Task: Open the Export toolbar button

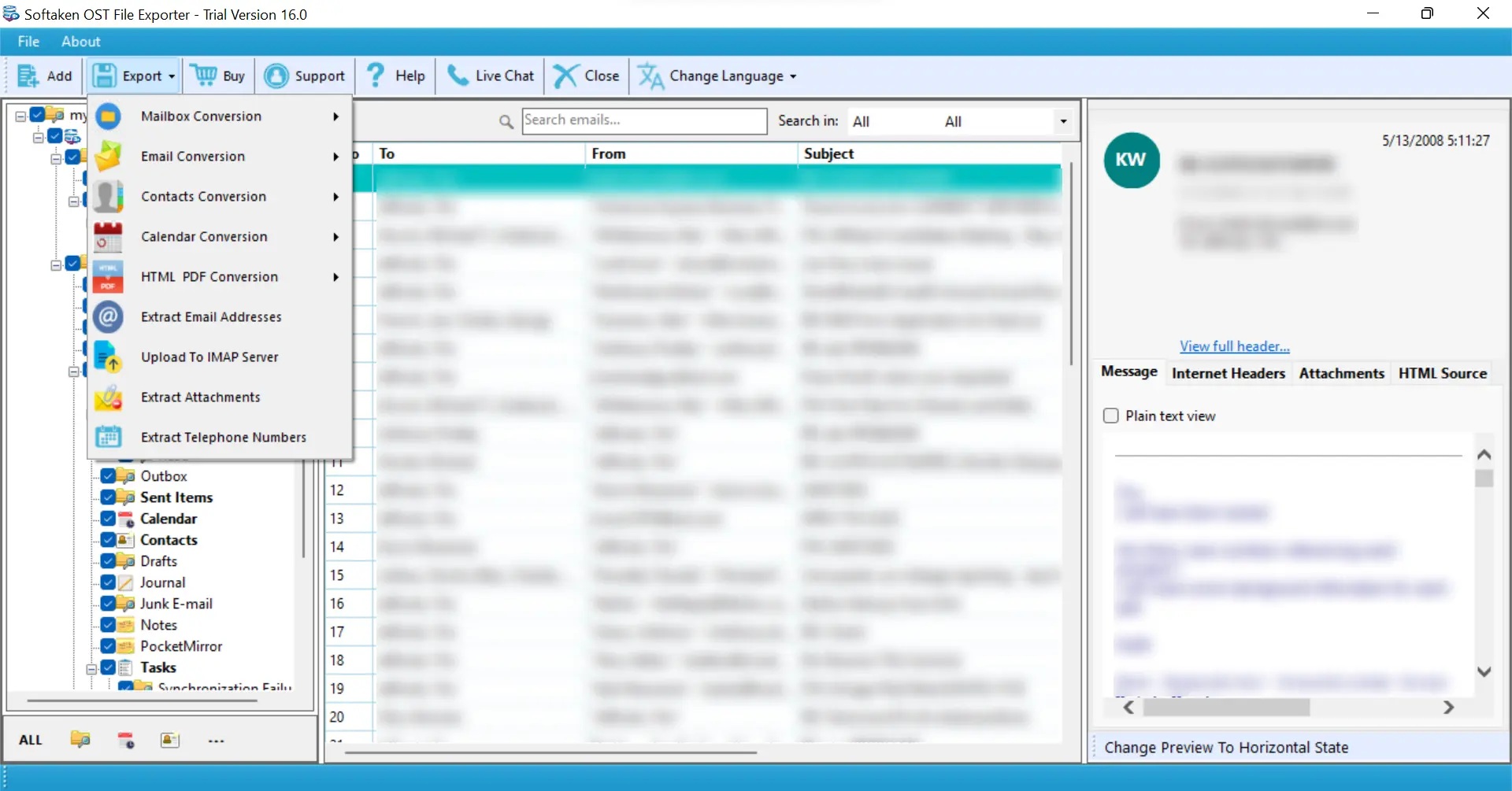Action: [133, 76]
